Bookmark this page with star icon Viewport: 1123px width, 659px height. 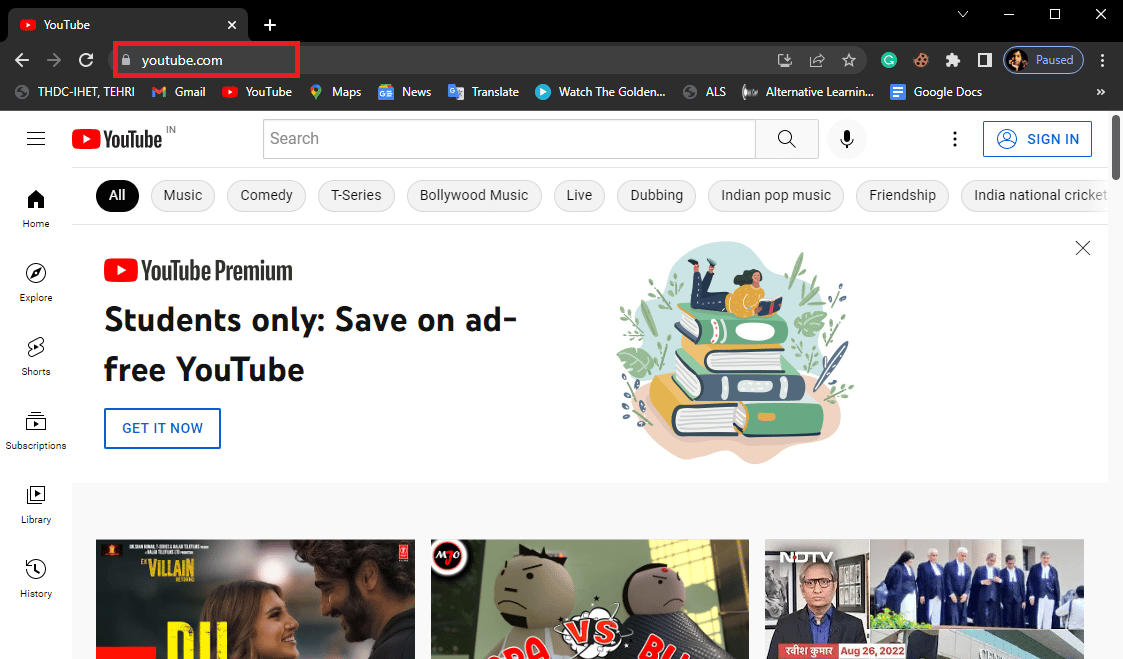[849, 60]
